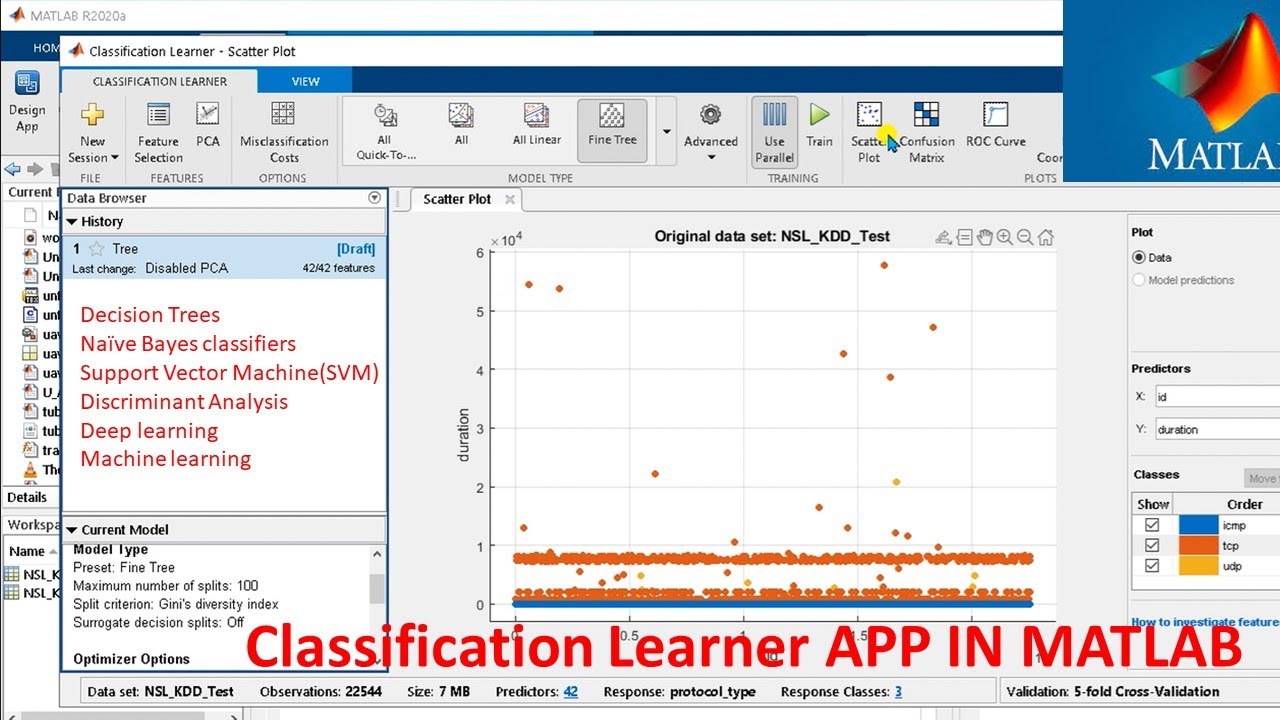1280x720 pixels.
Task: Open the Data Browser panel options menu
Action: (x=375, y=198)
